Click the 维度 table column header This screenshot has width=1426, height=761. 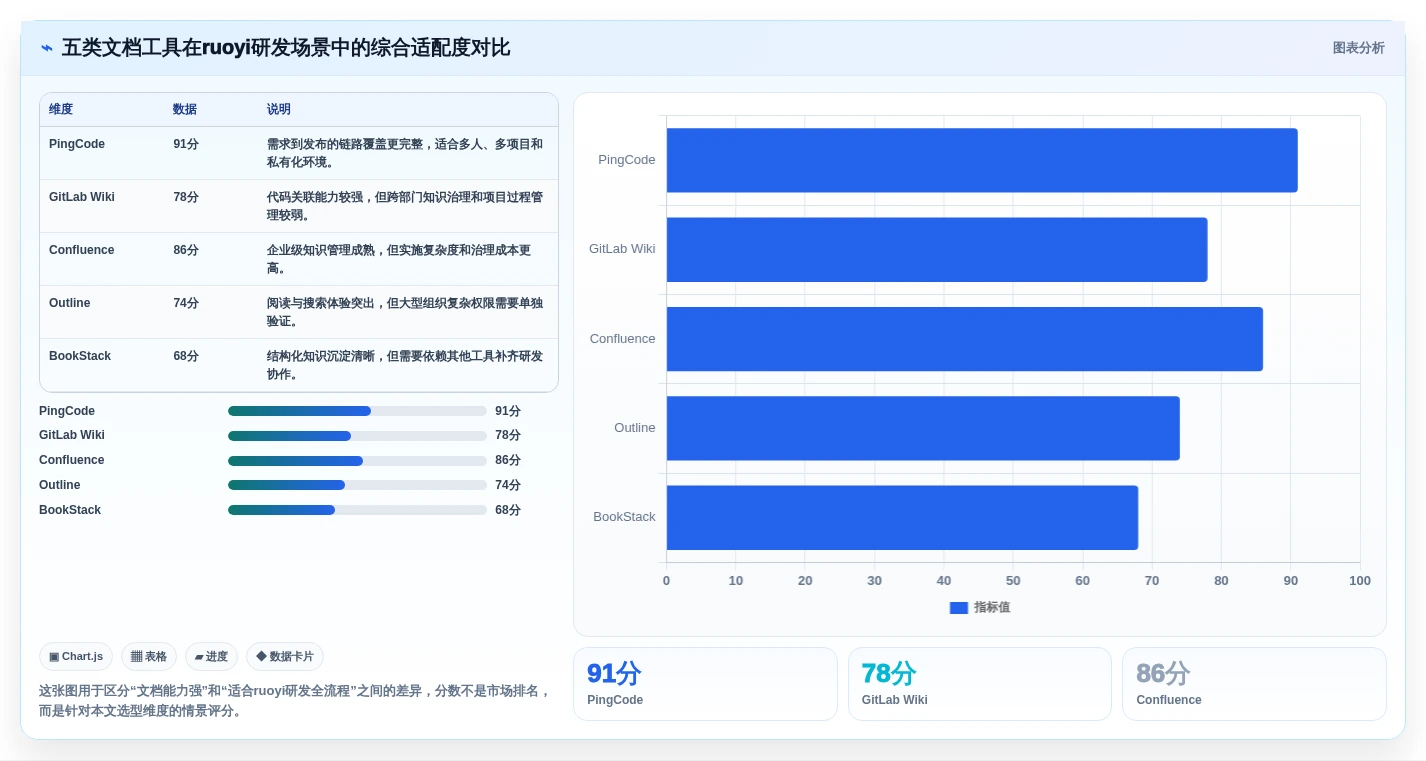[x=61, y=110]
